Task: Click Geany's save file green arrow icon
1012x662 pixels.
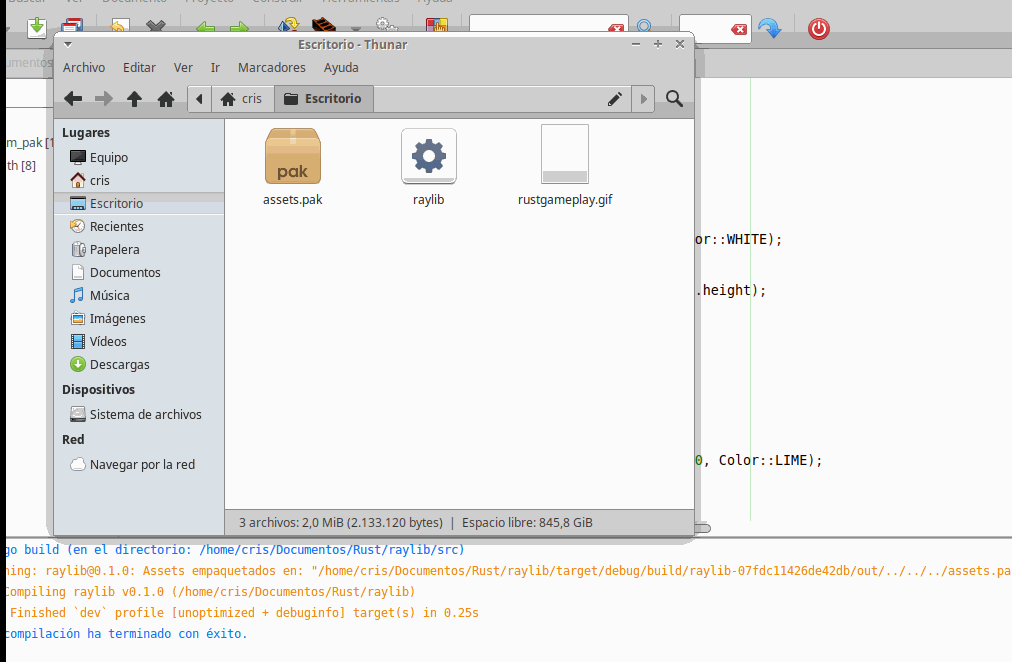Action: click(37, 28)
